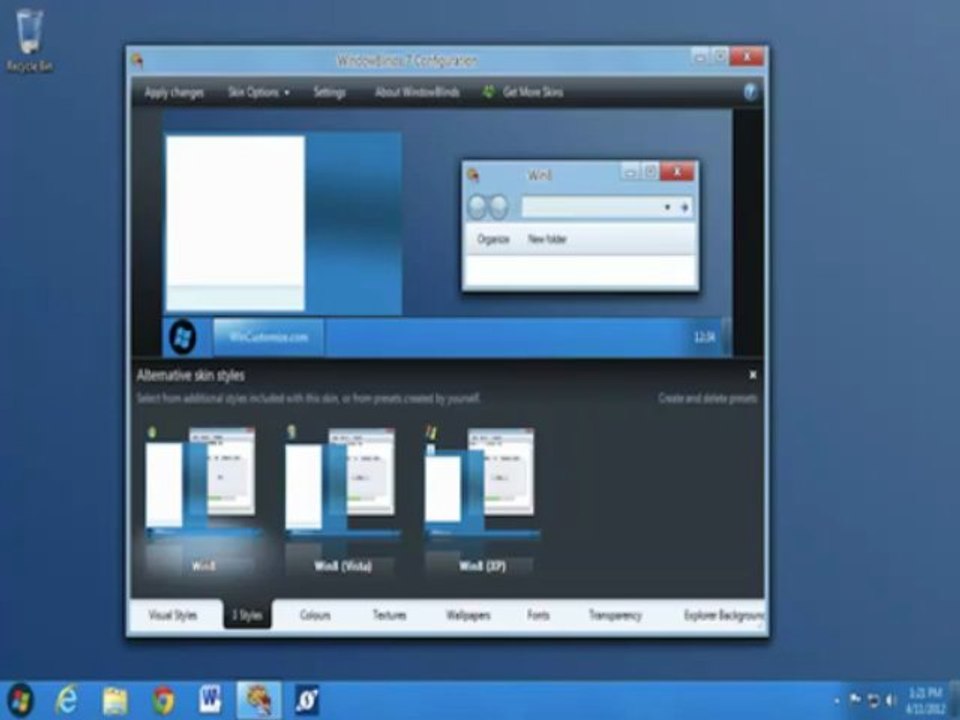Open the Settings menu item
Image resolution: width=960 pixels, height=720 pixels.
point(329,92)
